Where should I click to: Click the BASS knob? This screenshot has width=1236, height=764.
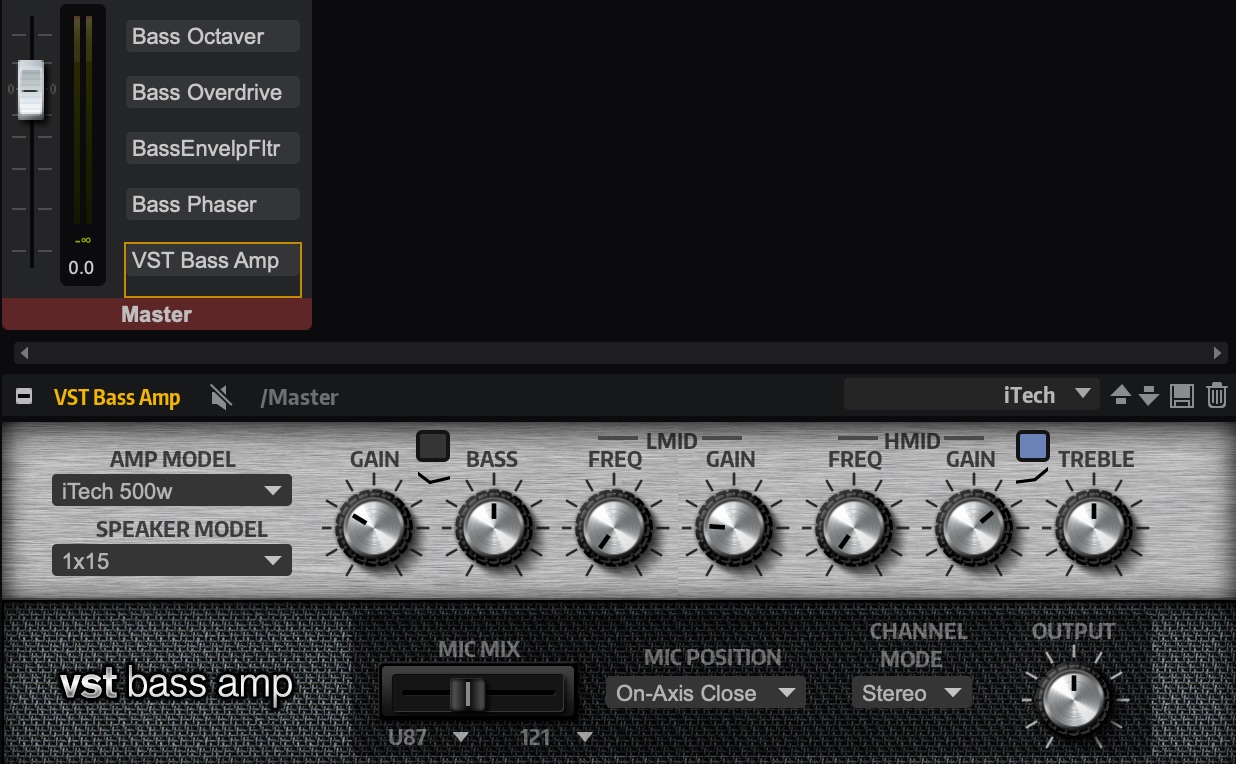click(x=494, y=527)
